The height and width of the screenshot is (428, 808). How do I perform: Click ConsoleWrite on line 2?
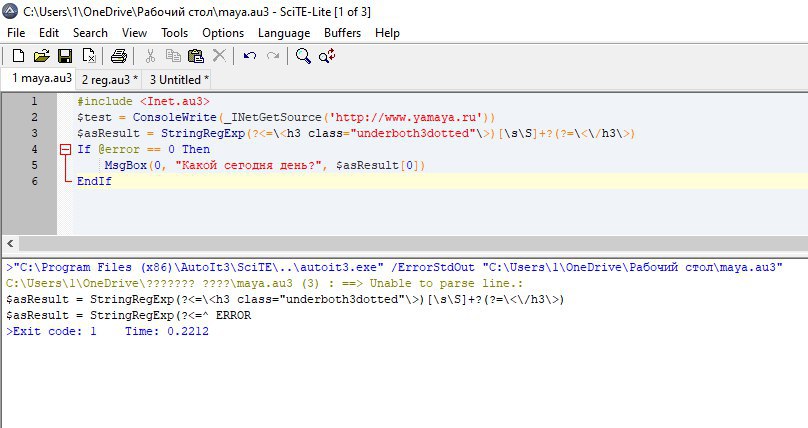coord(175,117)
